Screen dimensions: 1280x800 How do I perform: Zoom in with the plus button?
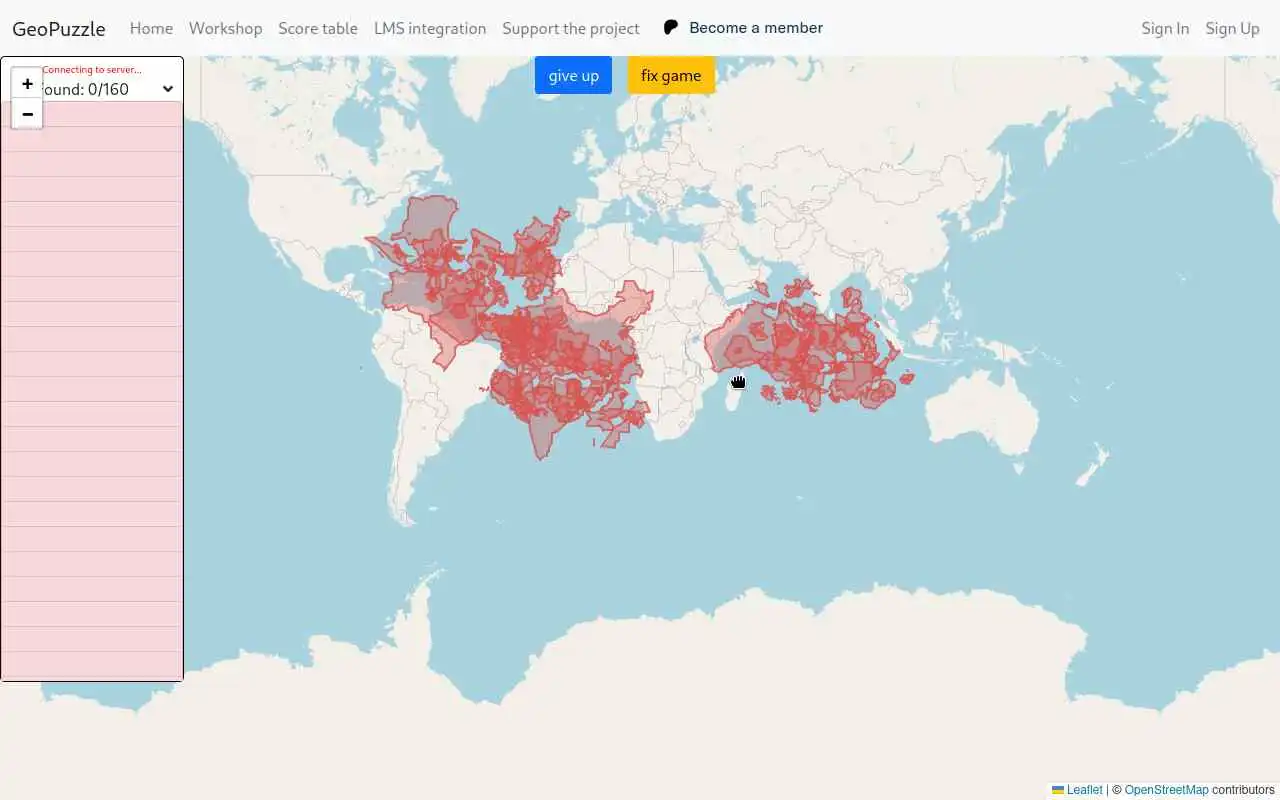pos(27,84)
